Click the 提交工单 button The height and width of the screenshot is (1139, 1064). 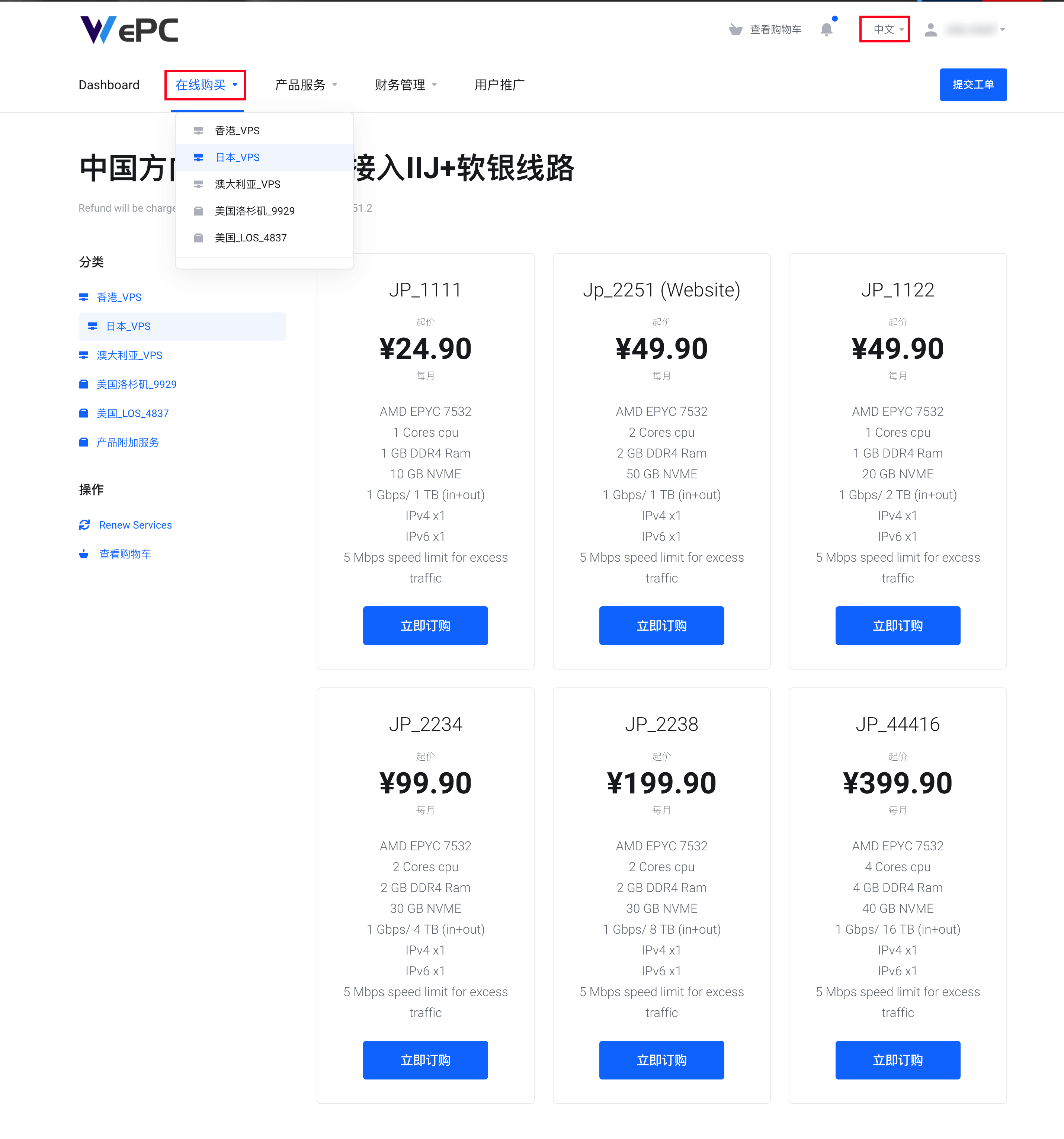coord(973,85)
